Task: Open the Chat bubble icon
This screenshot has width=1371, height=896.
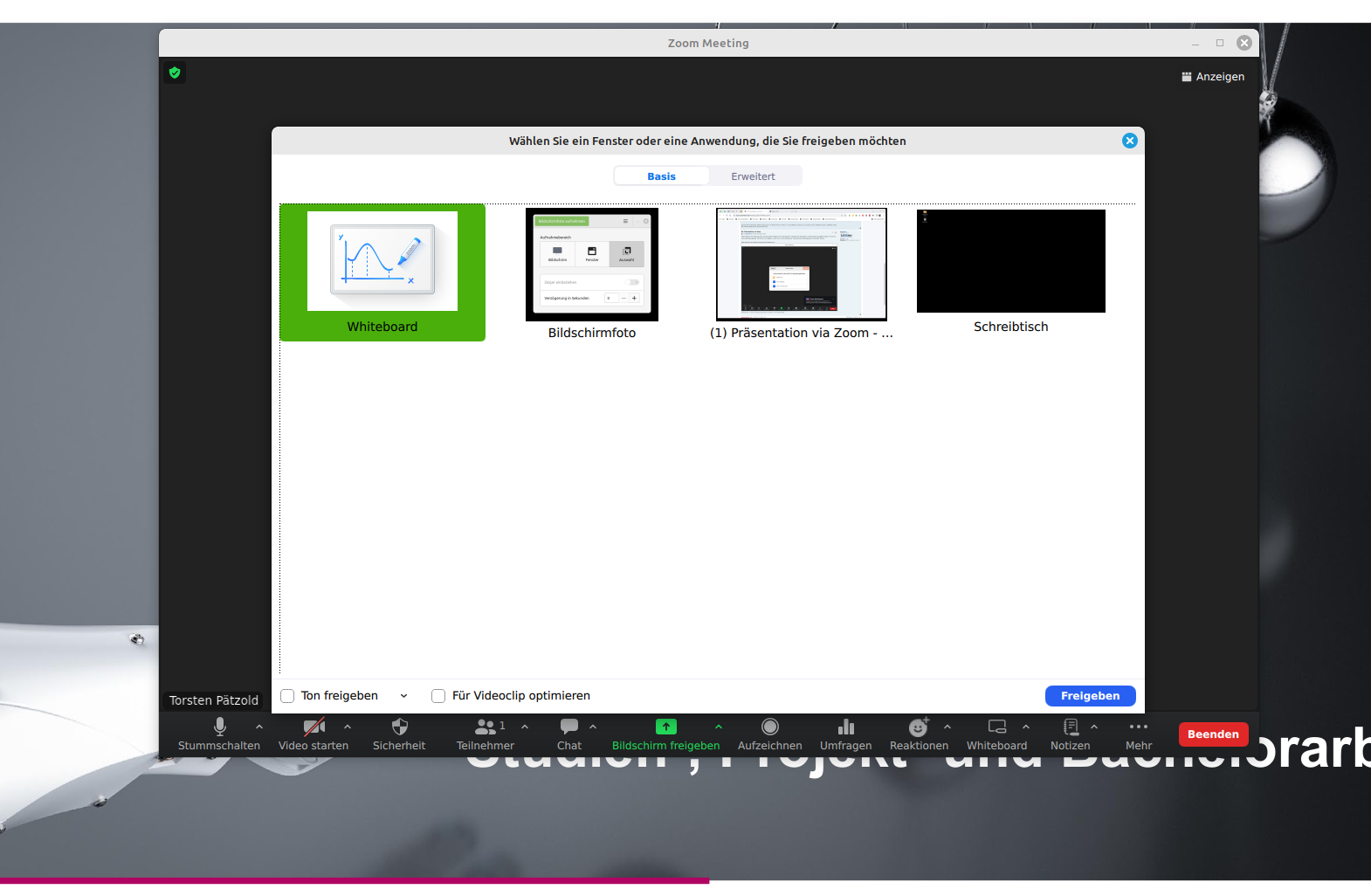Action: click(568, 727)
